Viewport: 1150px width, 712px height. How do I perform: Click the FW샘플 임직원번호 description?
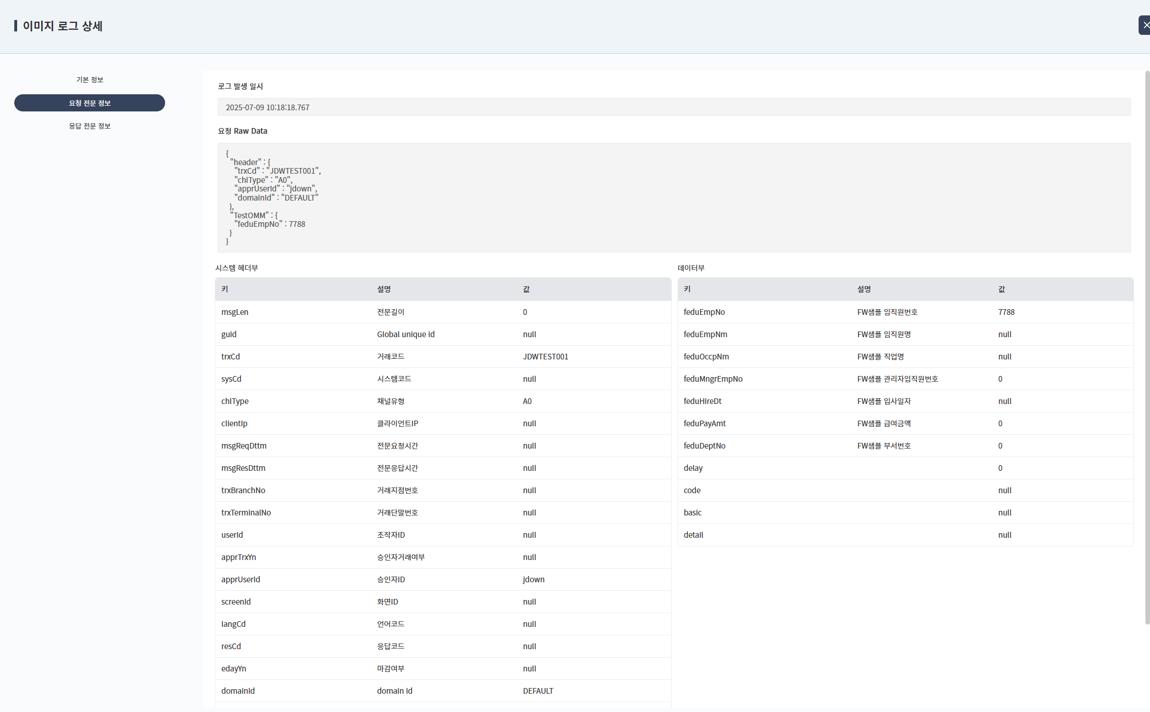(x=887, y=312)
